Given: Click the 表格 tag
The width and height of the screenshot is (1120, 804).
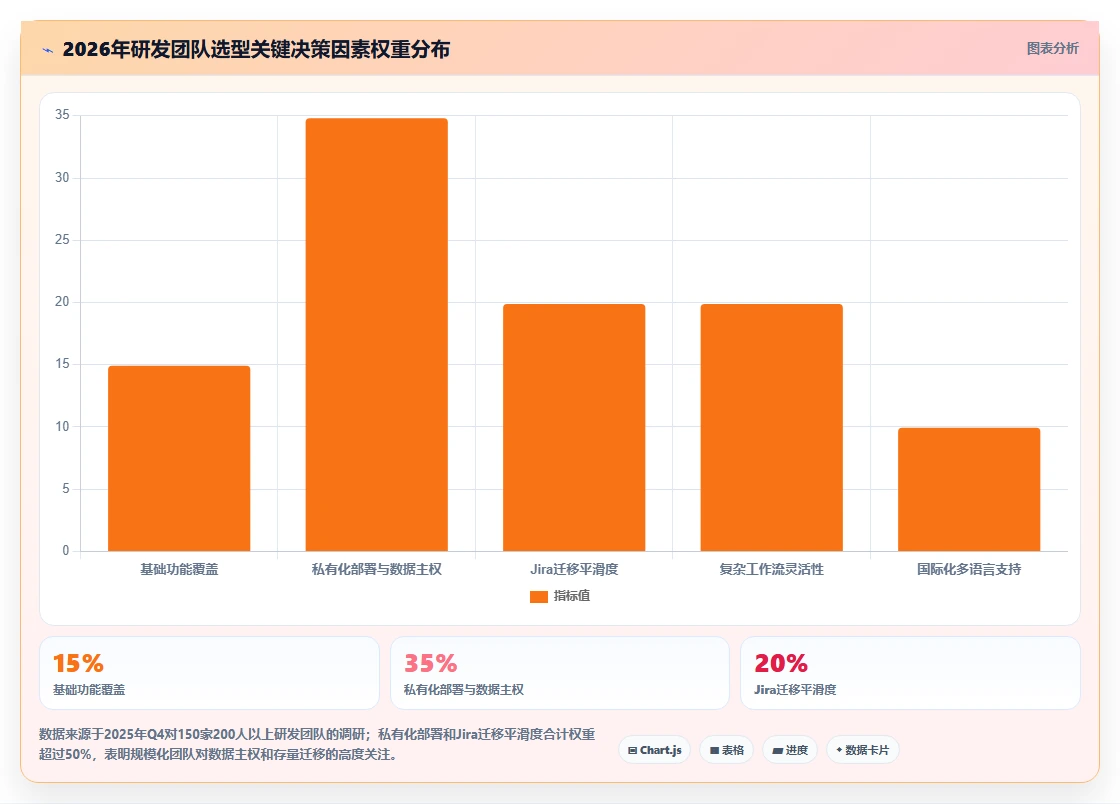Looking at the screenshot, I should coord(726,750).
